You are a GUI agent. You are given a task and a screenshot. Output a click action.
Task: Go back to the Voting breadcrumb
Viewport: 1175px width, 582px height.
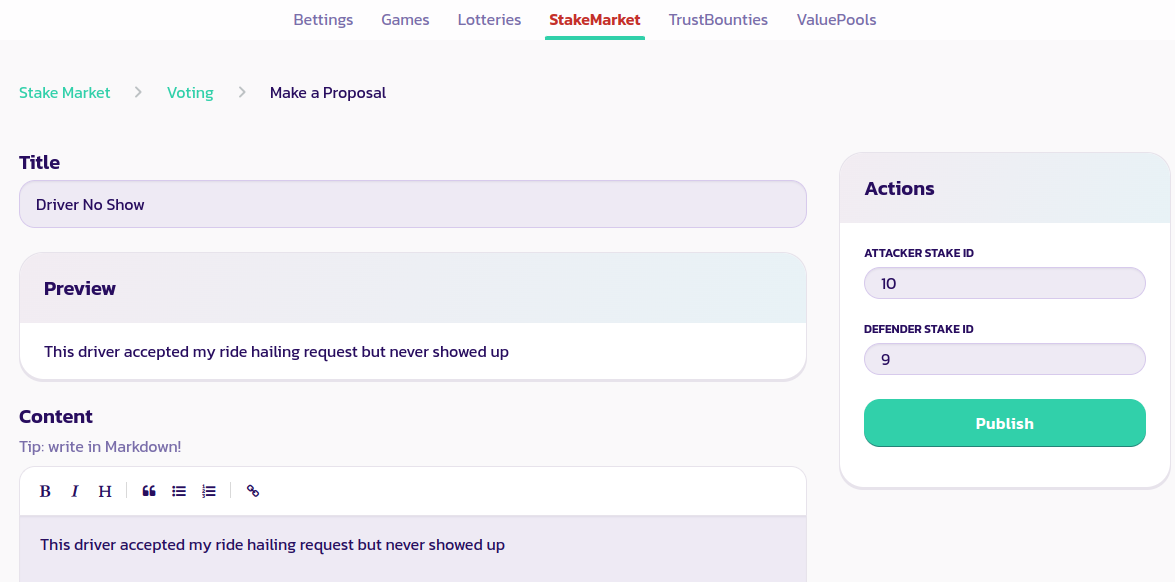click(190, 93)
